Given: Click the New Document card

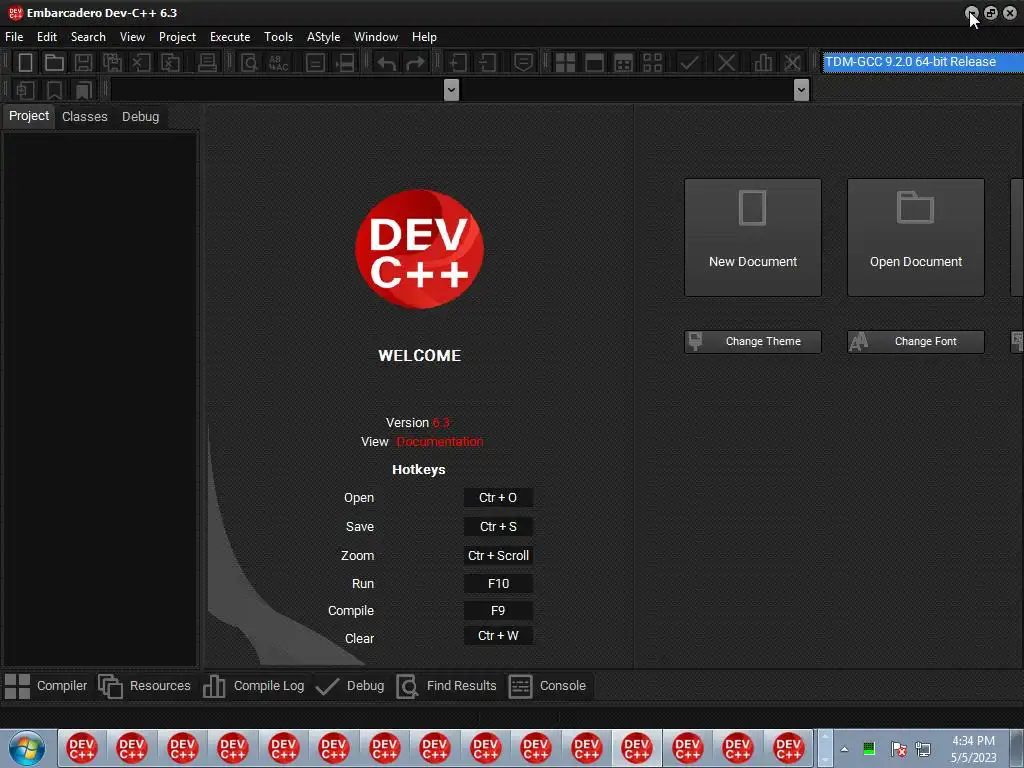Looking at the screenshot, I should click(752, 238).
